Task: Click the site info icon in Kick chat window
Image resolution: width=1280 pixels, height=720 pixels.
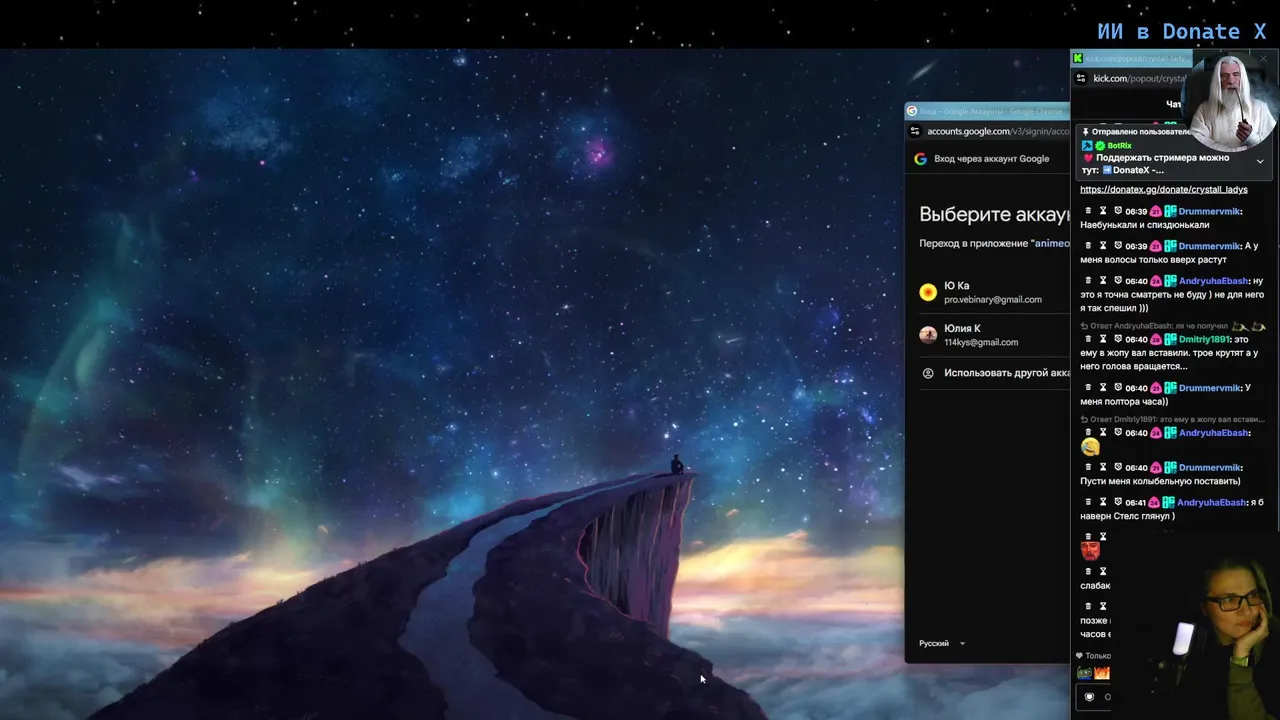Action: pos(1081,78)
